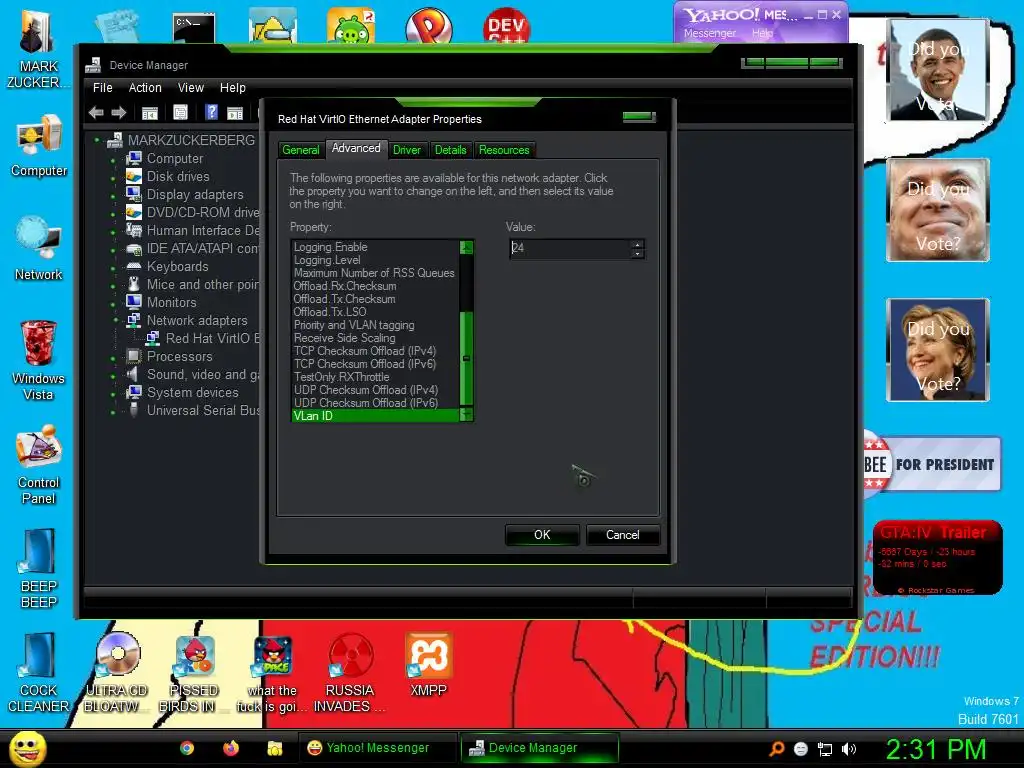Viewport: 1024px width, 768px height.
Task: Open the file explorer taskbar icon
Action: [274, 748]
